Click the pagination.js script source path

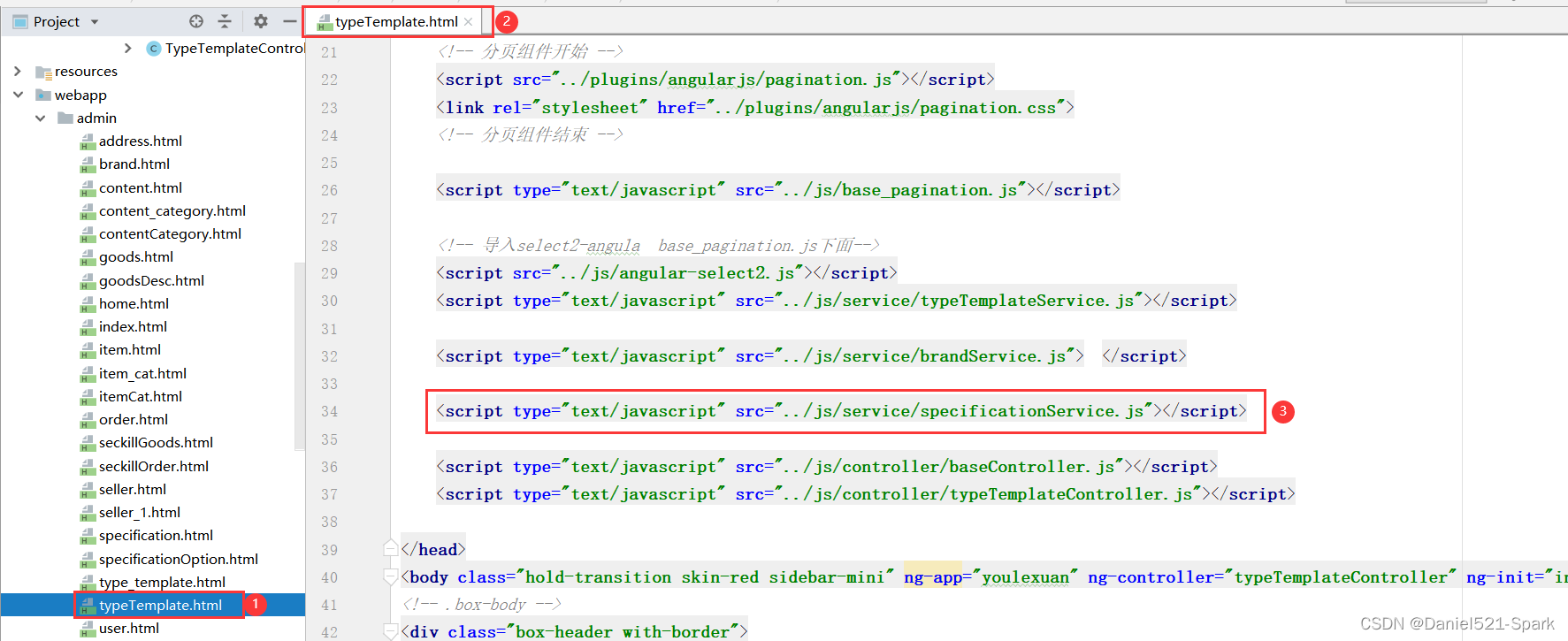(725, 80)
